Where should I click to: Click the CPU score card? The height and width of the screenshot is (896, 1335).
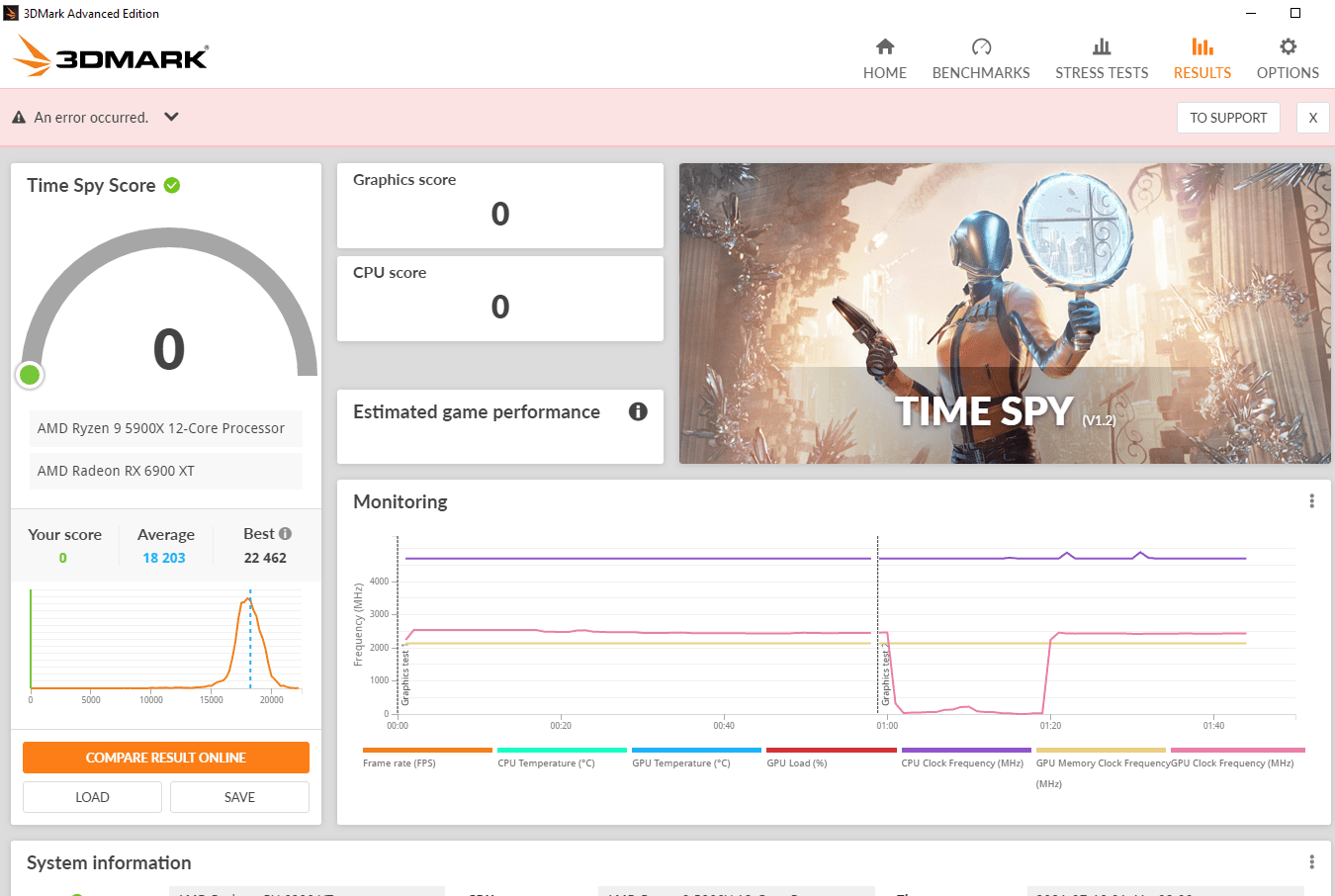coord(500,299)
